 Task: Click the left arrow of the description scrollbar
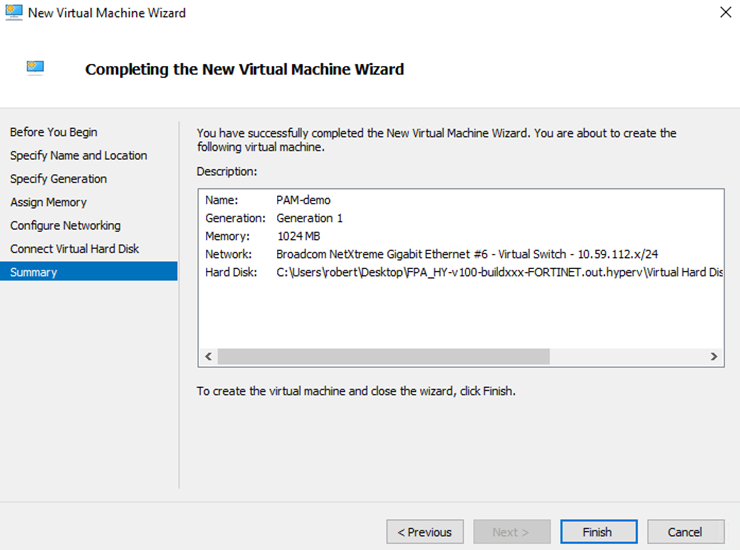click(208, 356)
